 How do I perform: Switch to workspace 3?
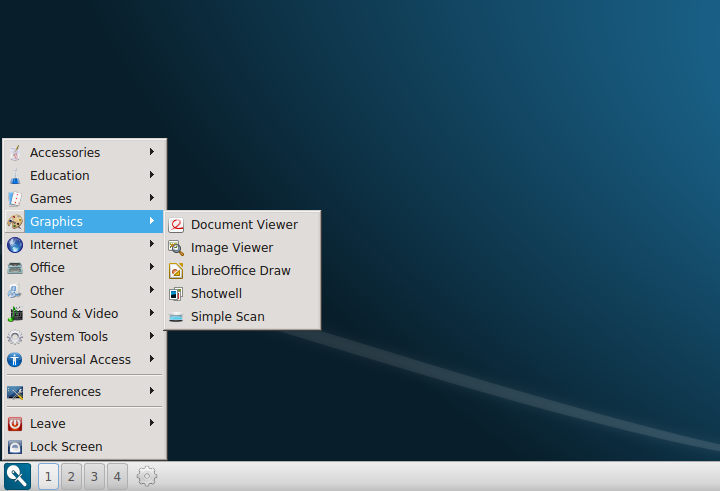click(x=94, y=476)
